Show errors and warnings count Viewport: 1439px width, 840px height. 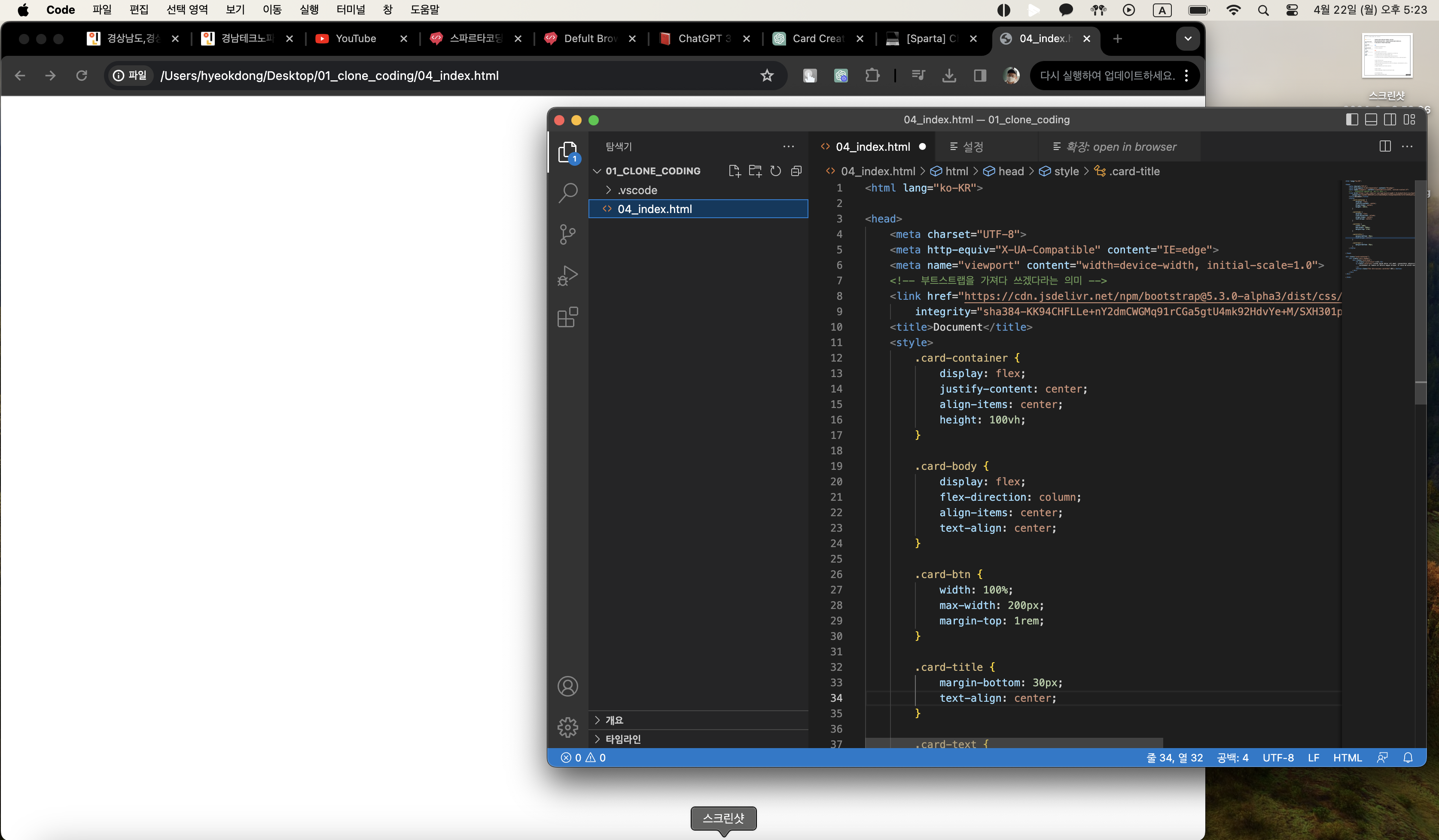click(x=583, y=758)
